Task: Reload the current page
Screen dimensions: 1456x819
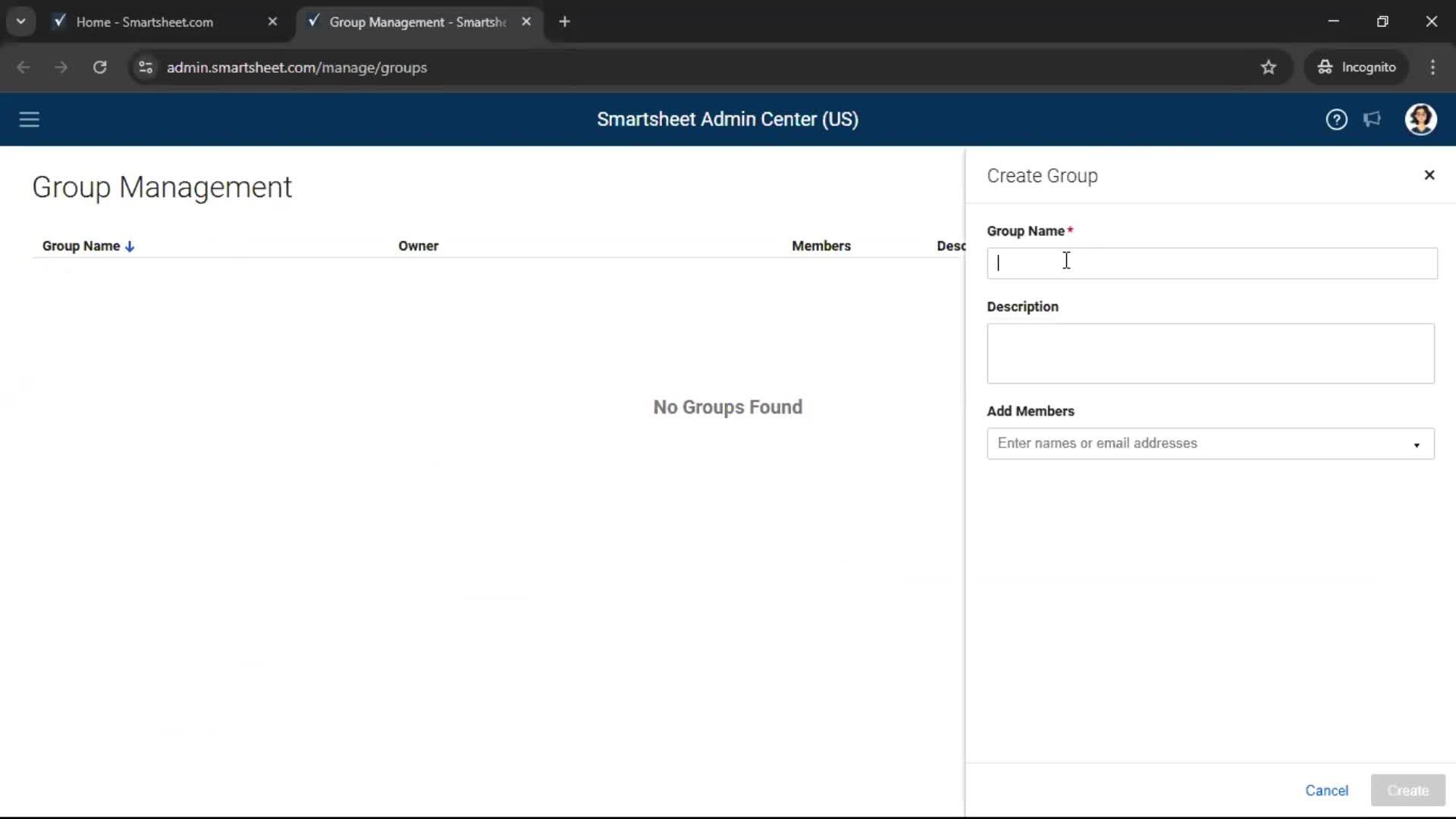Action: [99, 67]
